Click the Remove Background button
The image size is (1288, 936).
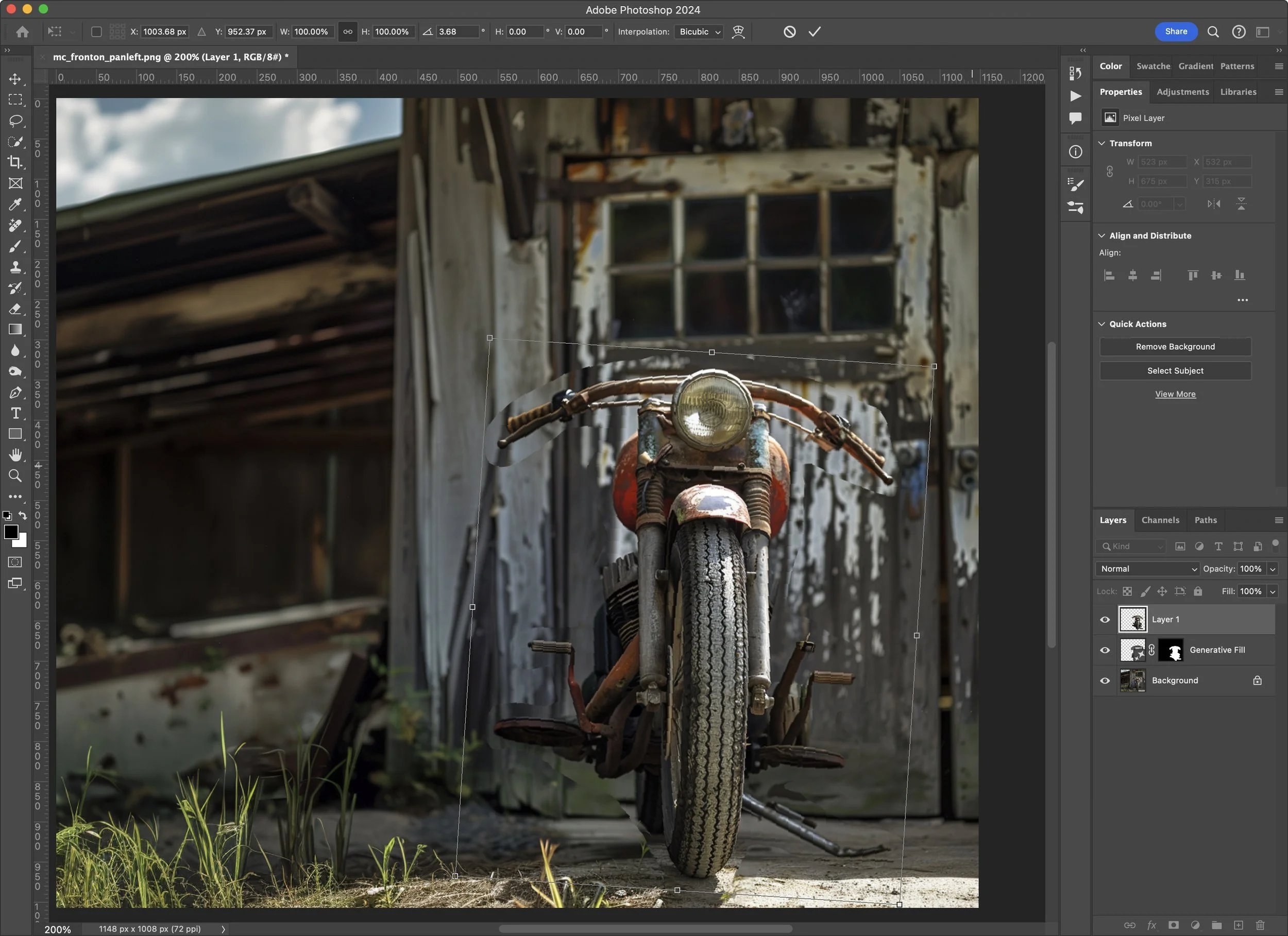click(1175, 347)
